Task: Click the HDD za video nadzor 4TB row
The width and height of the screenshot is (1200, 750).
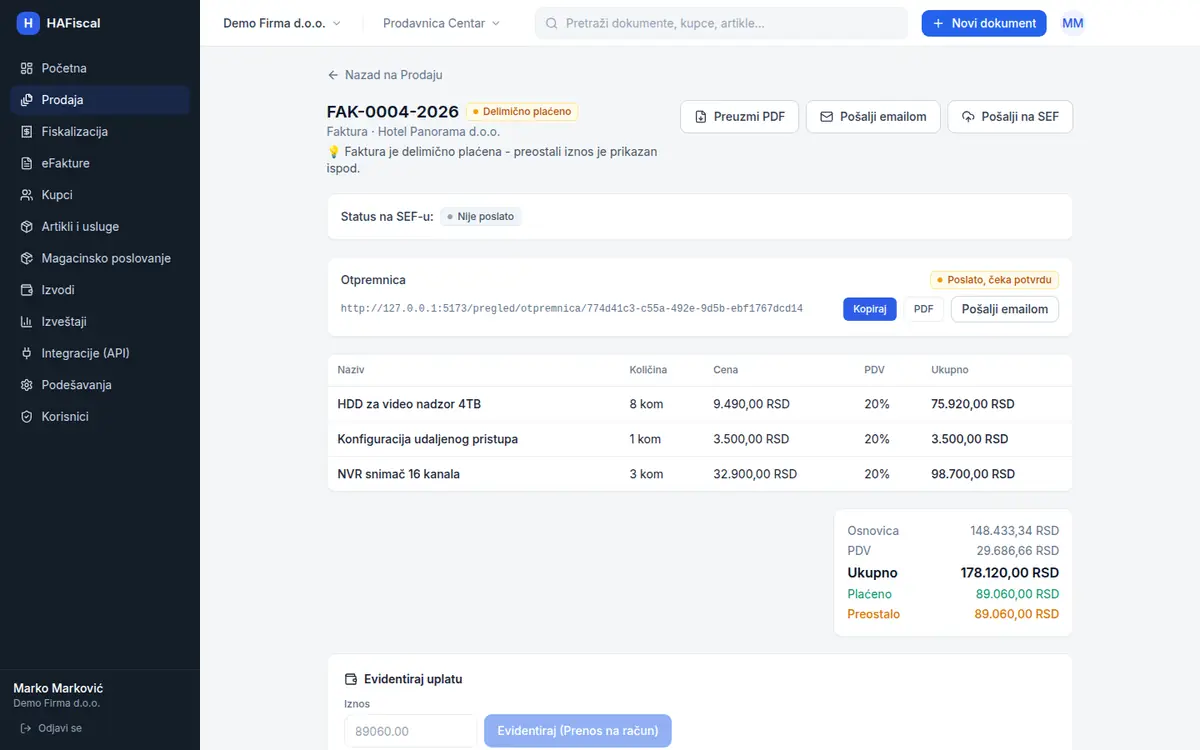Action: click(700, 404)
